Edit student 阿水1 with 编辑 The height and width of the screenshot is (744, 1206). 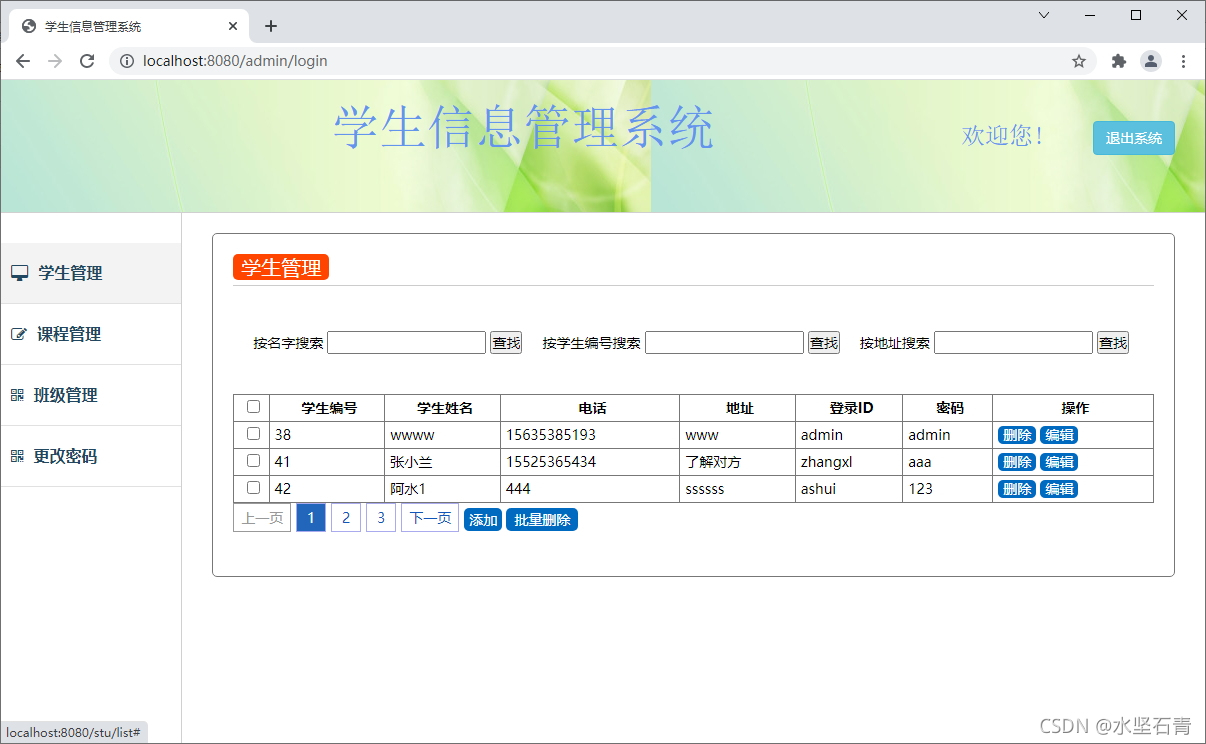tap(1059, 489)
